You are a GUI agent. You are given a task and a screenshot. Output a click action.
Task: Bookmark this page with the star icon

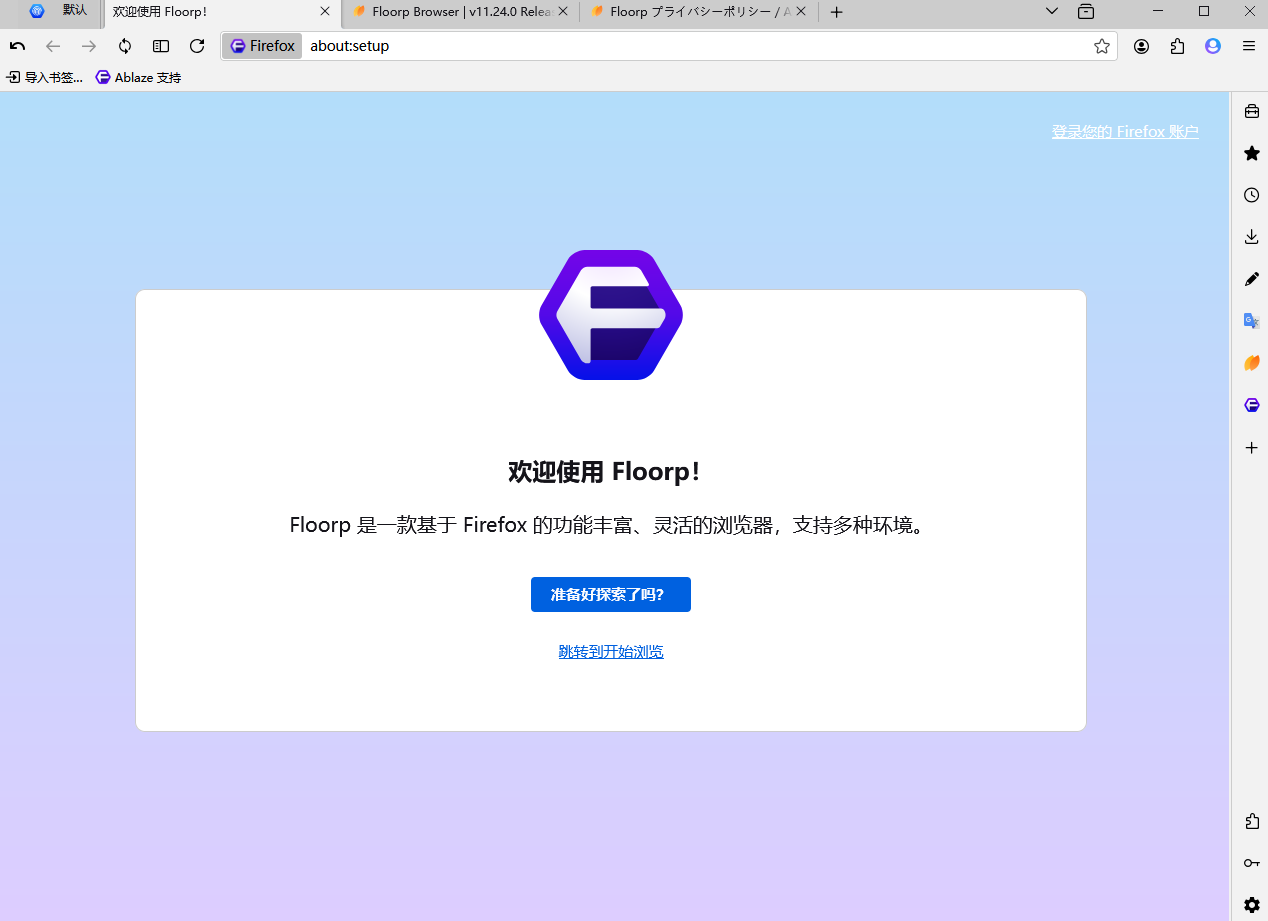click(1101, 46)
